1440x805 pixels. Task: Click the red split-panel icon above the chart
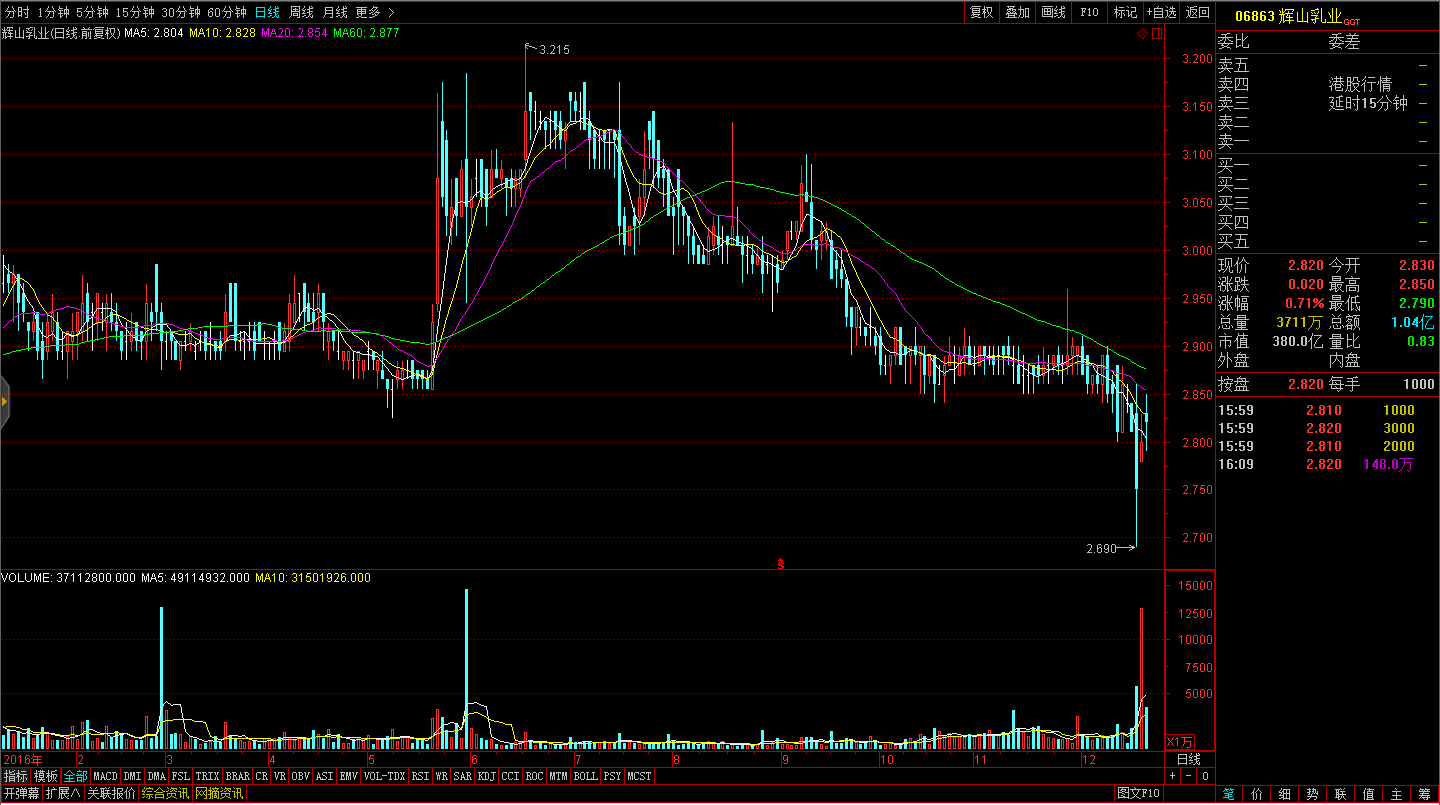(1157, 34)
